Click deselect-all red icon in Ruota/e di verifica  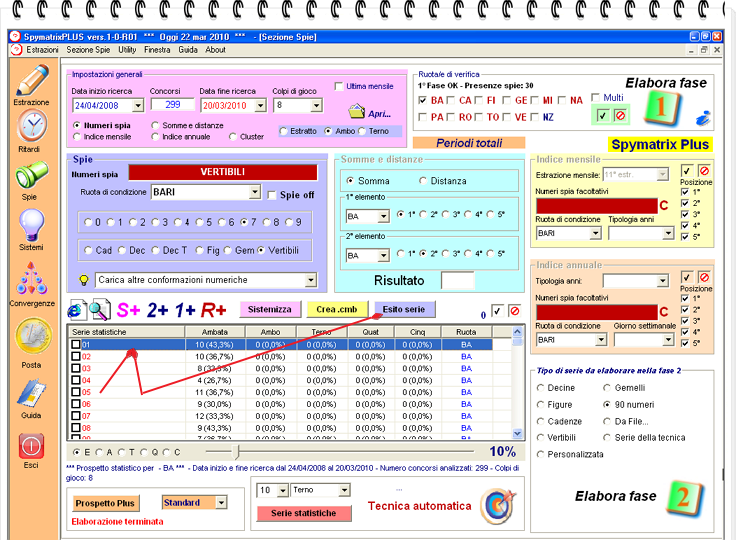click(620, 116)
